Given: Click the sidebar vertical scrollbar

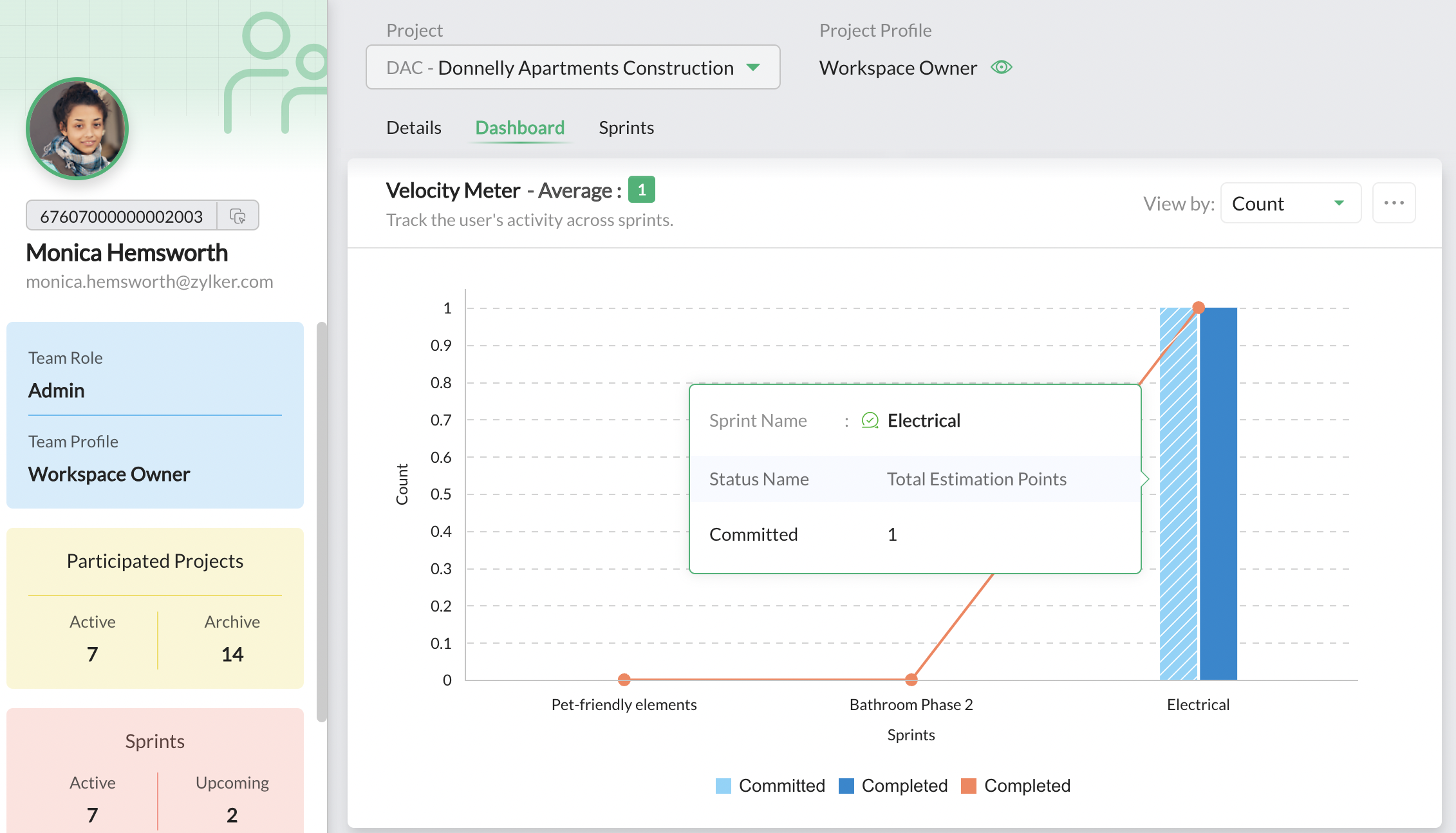Looking at the screenshot, I should 322,521.
